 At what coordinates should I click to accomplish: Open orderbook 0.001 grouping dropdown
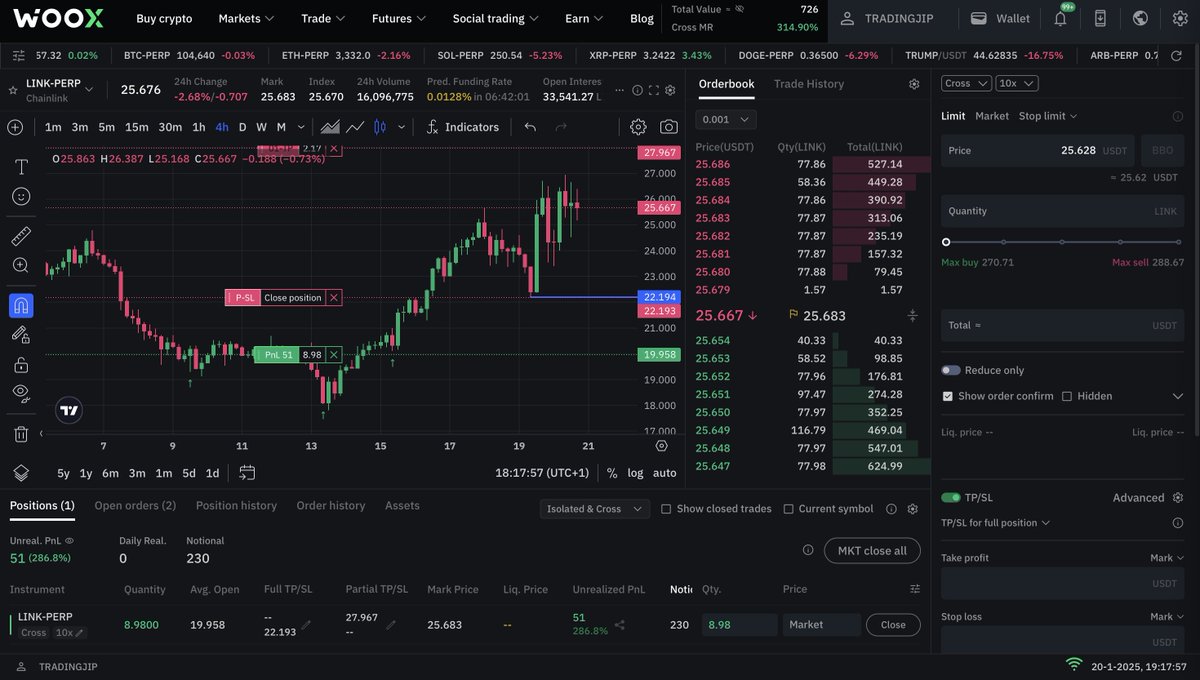pos(725,119)
